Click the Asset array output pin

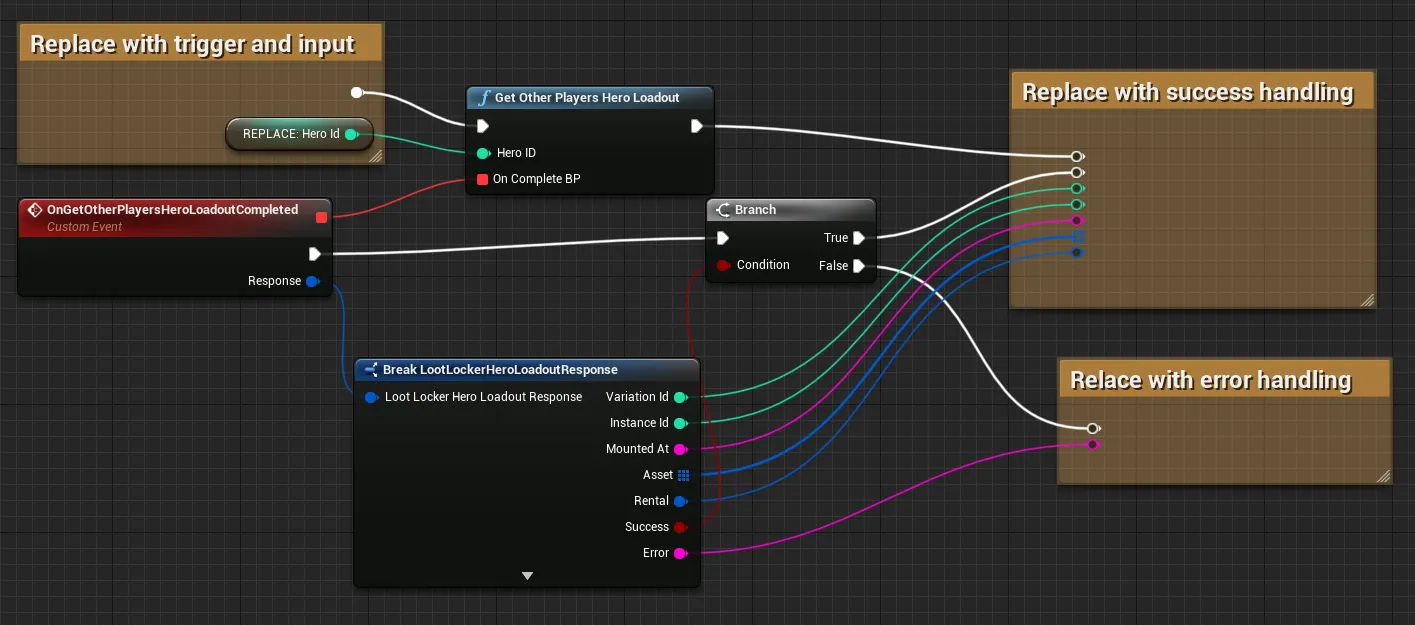684,475
